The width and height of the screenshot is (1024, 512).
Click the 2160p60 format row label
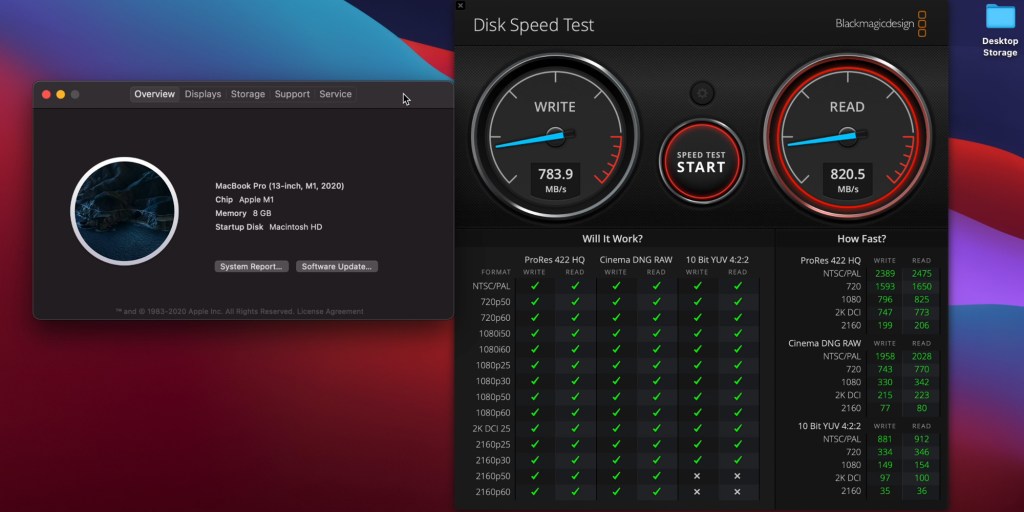[494, 492]
